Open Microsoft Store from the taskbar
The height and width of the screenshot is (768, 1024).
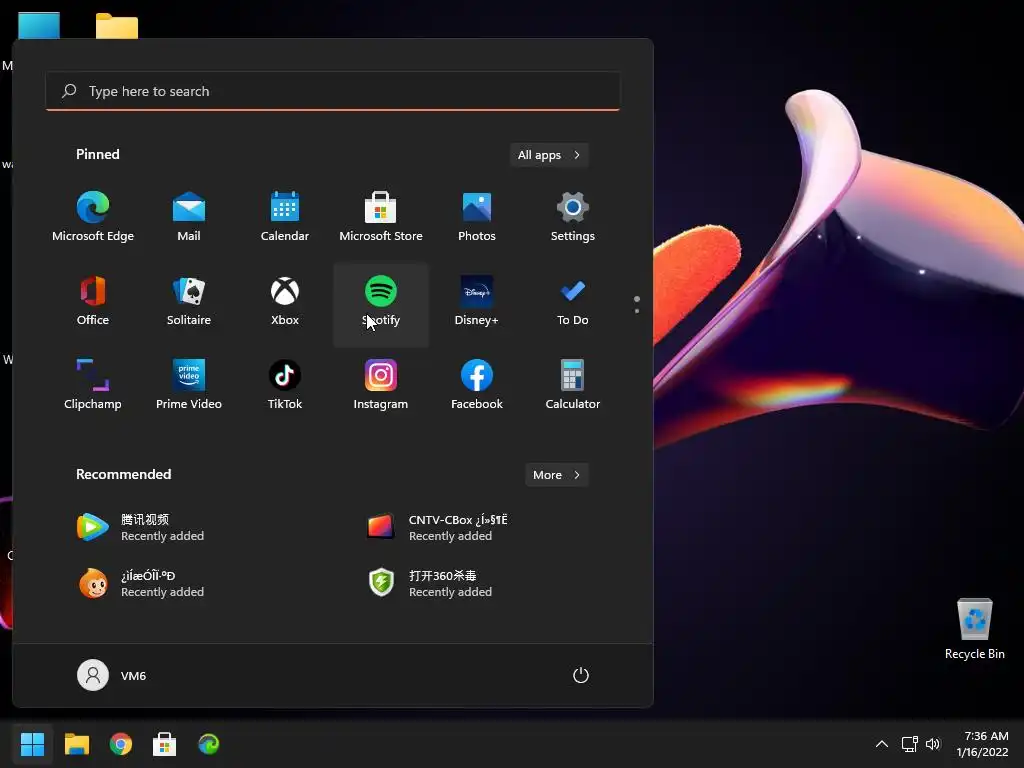[165, 744]
